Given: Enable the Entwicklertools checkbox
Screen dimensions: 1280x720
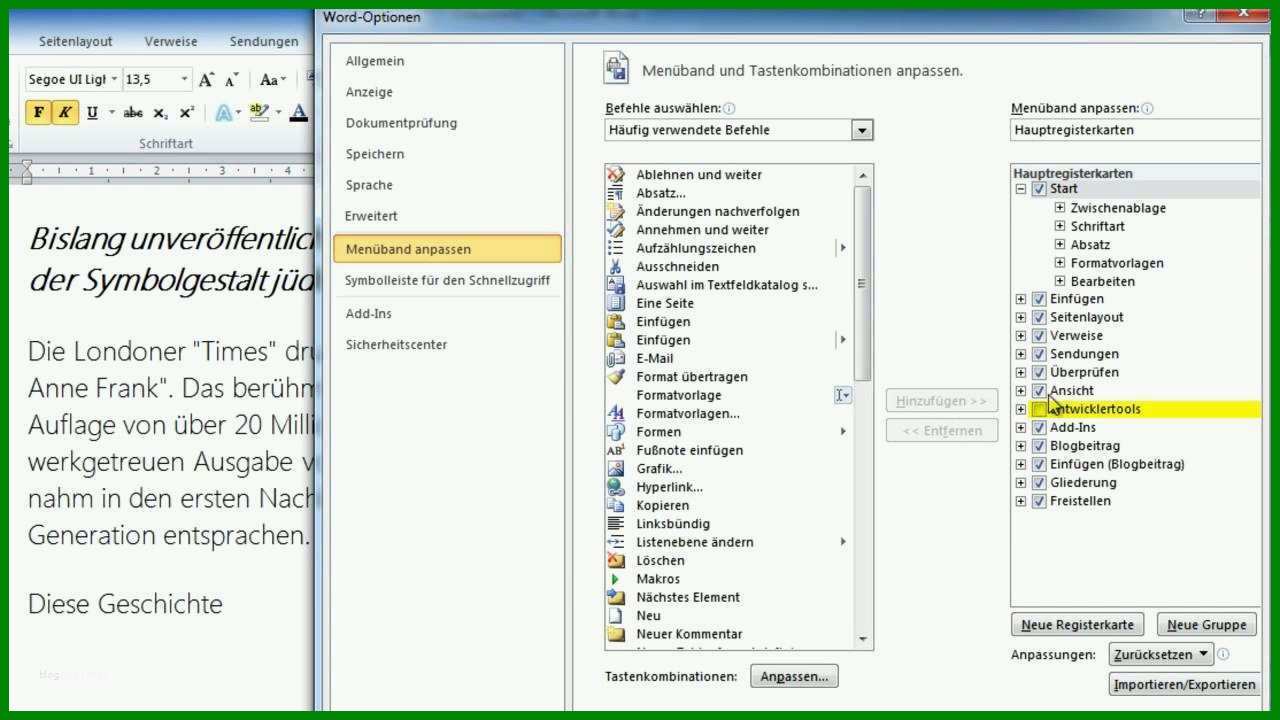Looking at the screenshot, I should tap(1039, 409).
